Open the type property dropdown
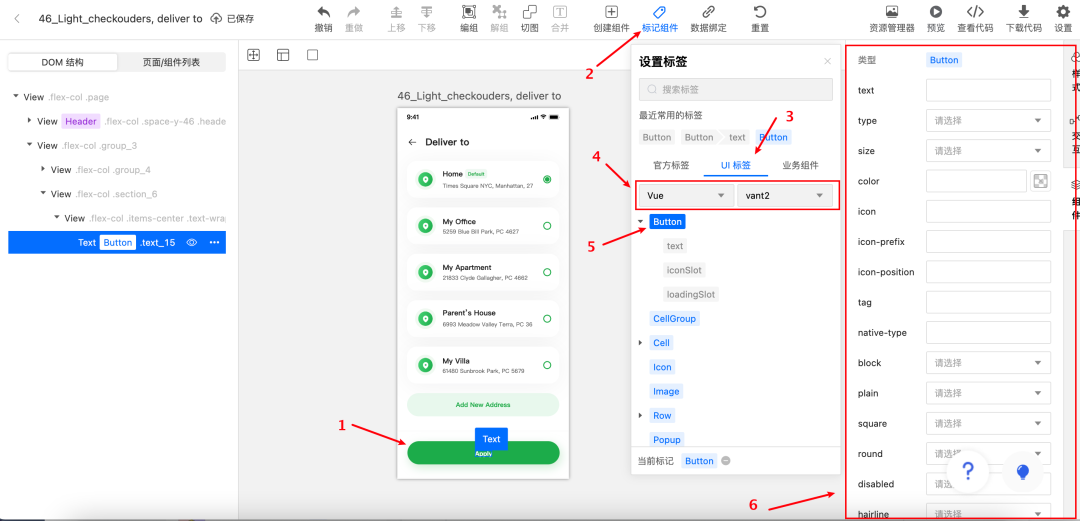Screen dimensions: 1080x521 (x=988, y=121)
